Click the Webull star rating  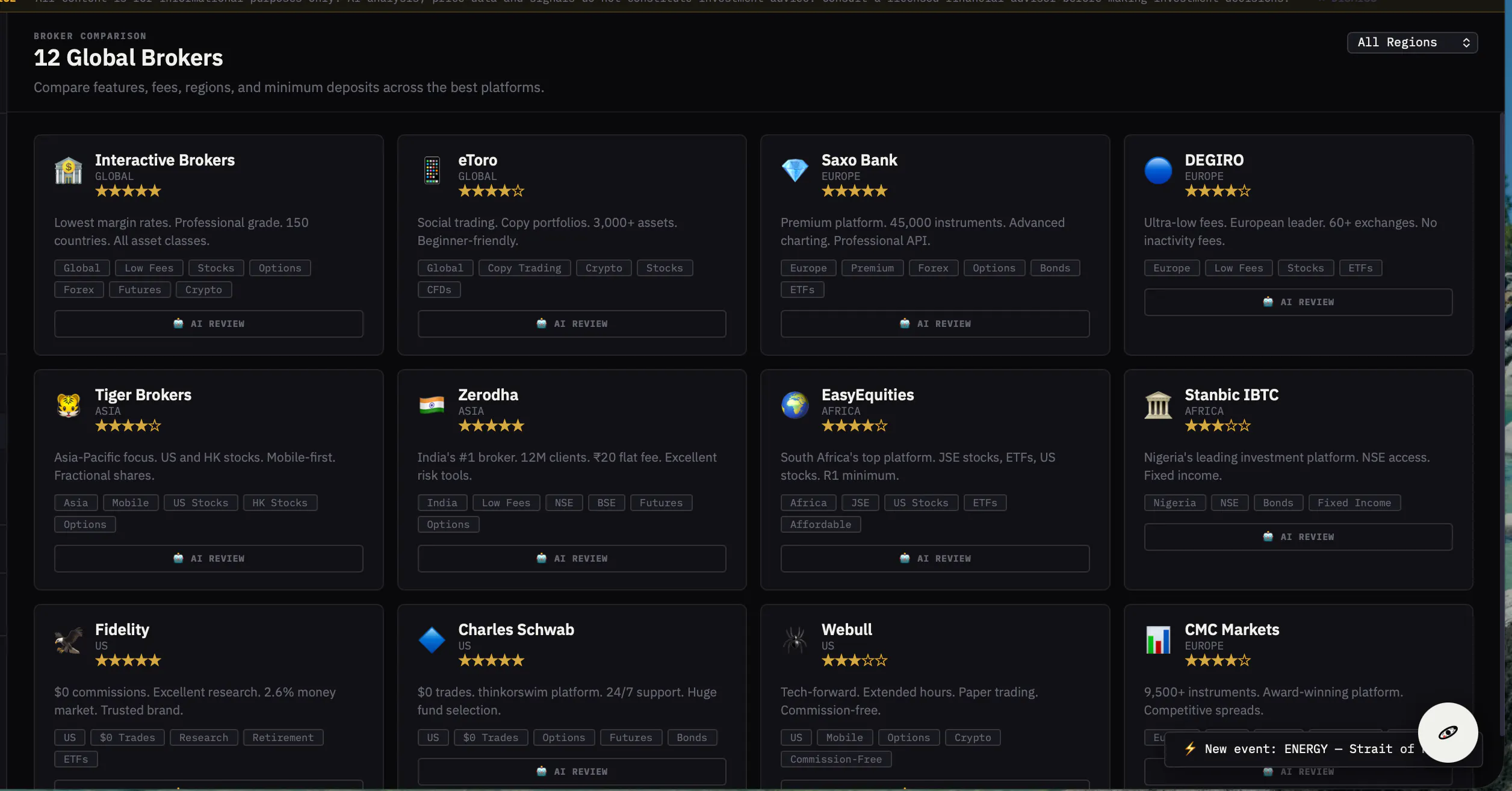(855, 661)
